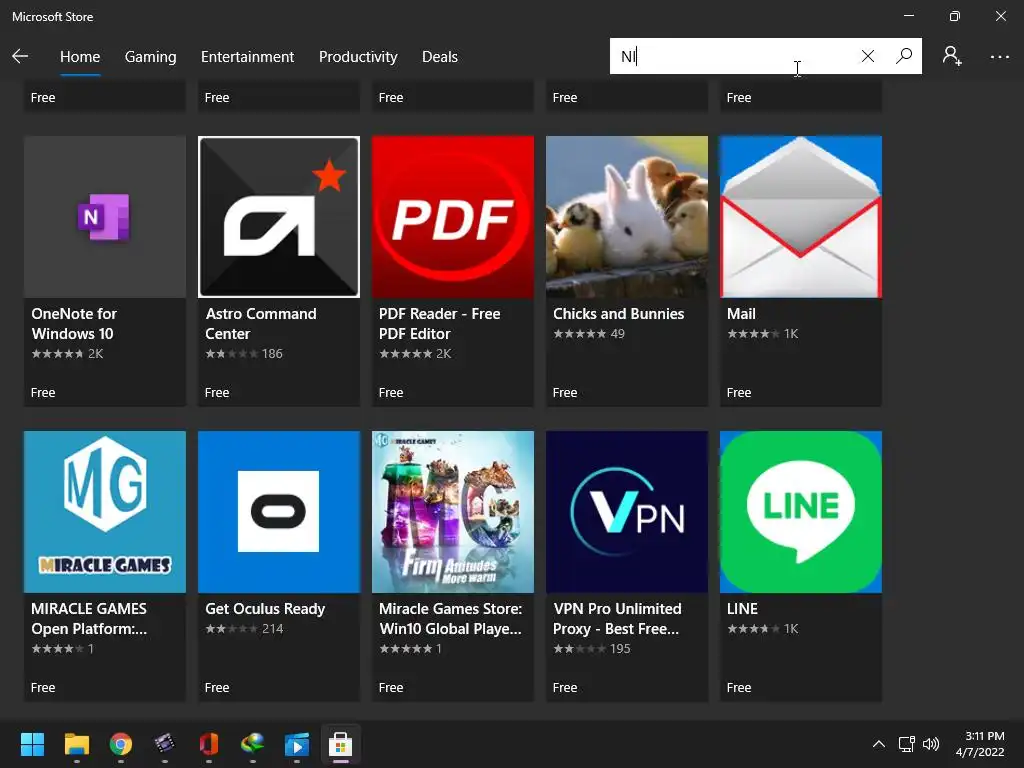
Task: Open the media player taskbar icon
Action: tap(296, 744)
